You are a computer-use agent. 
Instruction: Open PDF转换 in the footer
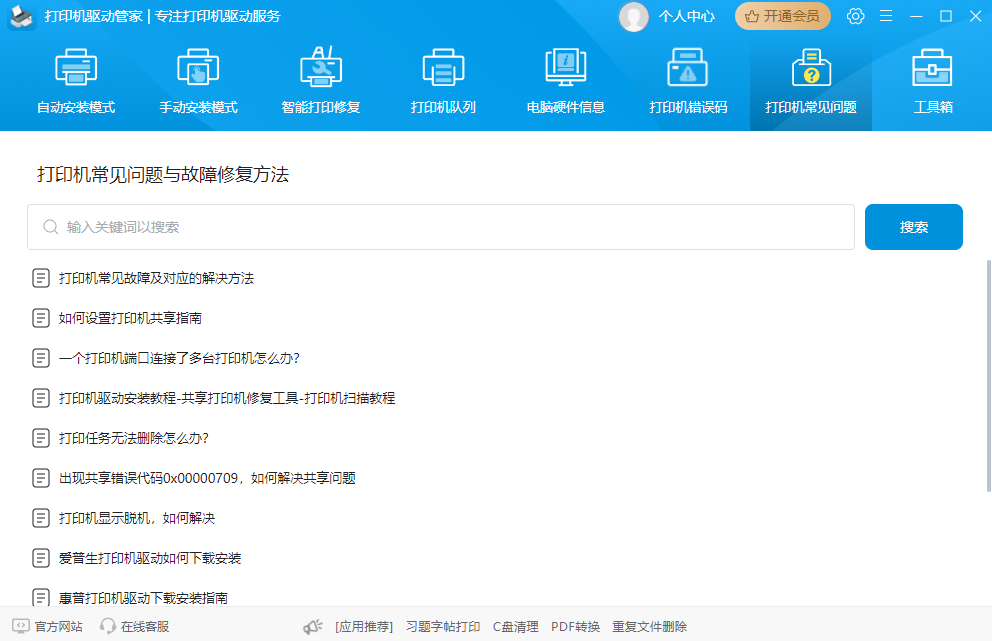(577, 626)
